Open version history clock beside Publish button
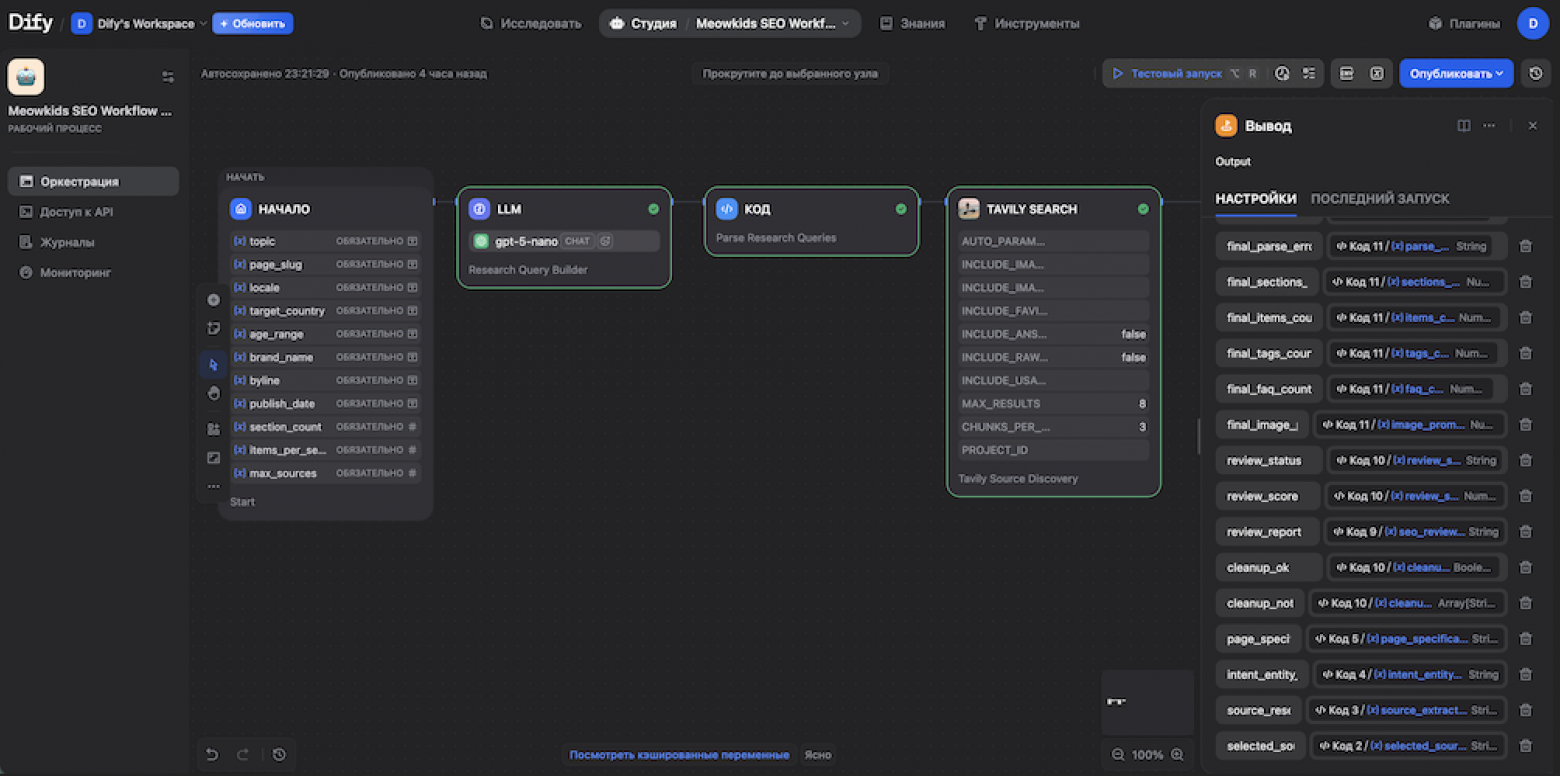Image resolution: width=1560 pixels, height=776 pixels. pyautogui.click(x=1536, y=73)
